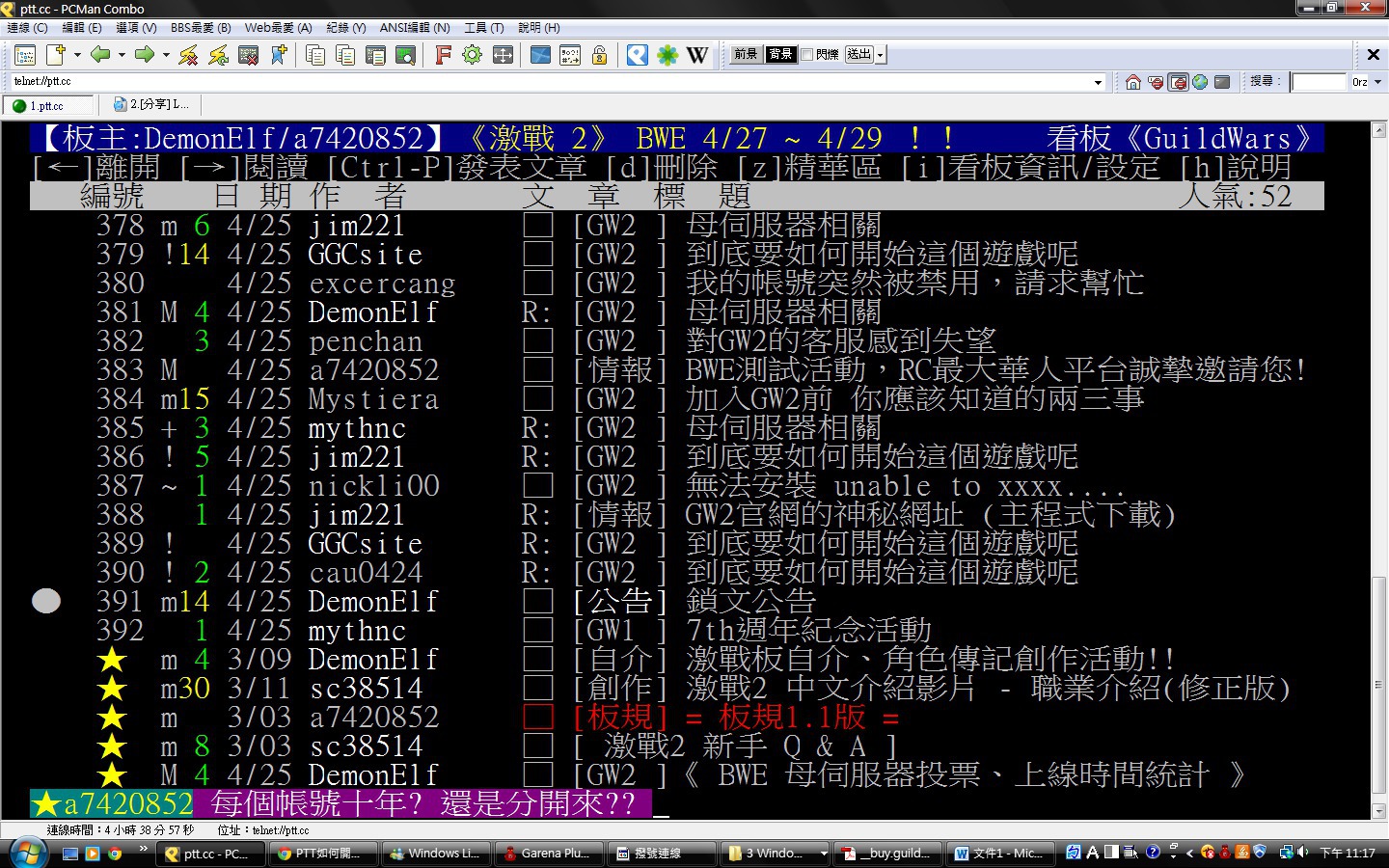This screenshot has width=1389, height=868.
Task: Go forward with the green right arrow
Action: 145,55
